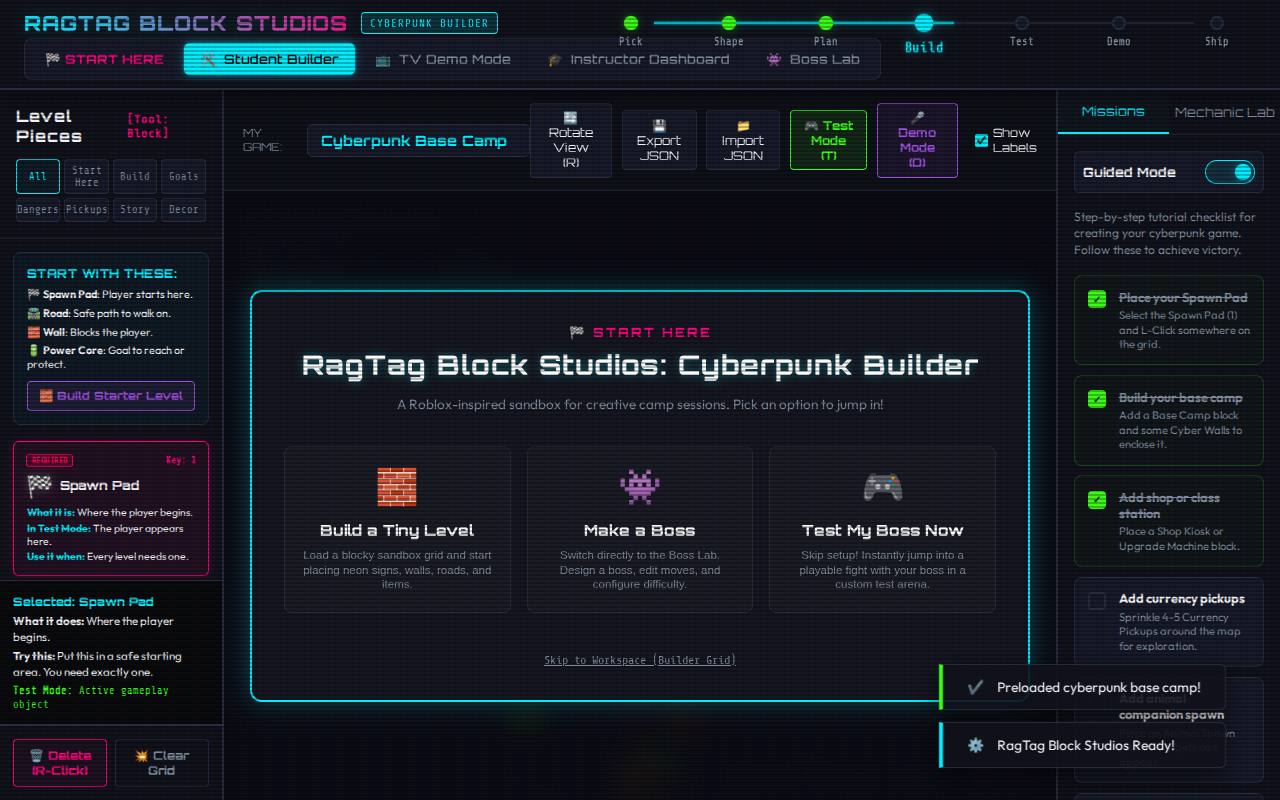This screenshot has width=1280, height=800.
Task: Click the Plan progress step dot
Action: tap(825, 23)
